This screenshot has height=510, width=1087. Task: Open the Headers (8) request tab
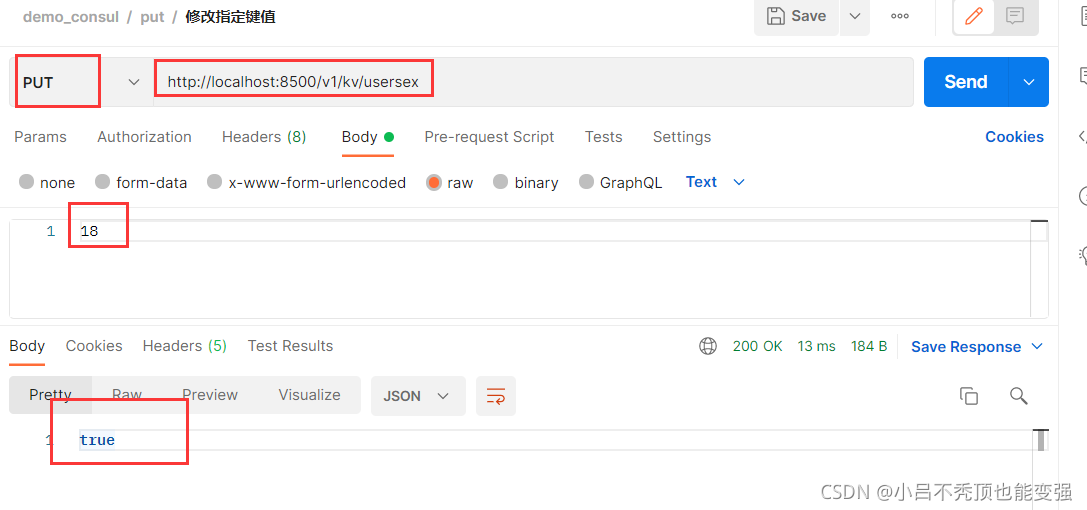pos(263,137)
